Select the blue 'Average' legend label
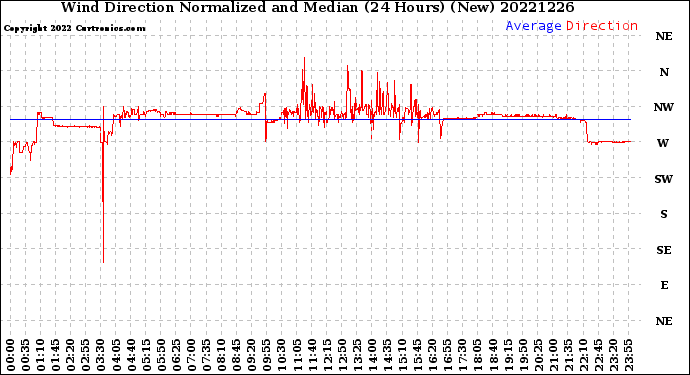The width and height of the screenshot is (690, 375). (x=533, y=26)
